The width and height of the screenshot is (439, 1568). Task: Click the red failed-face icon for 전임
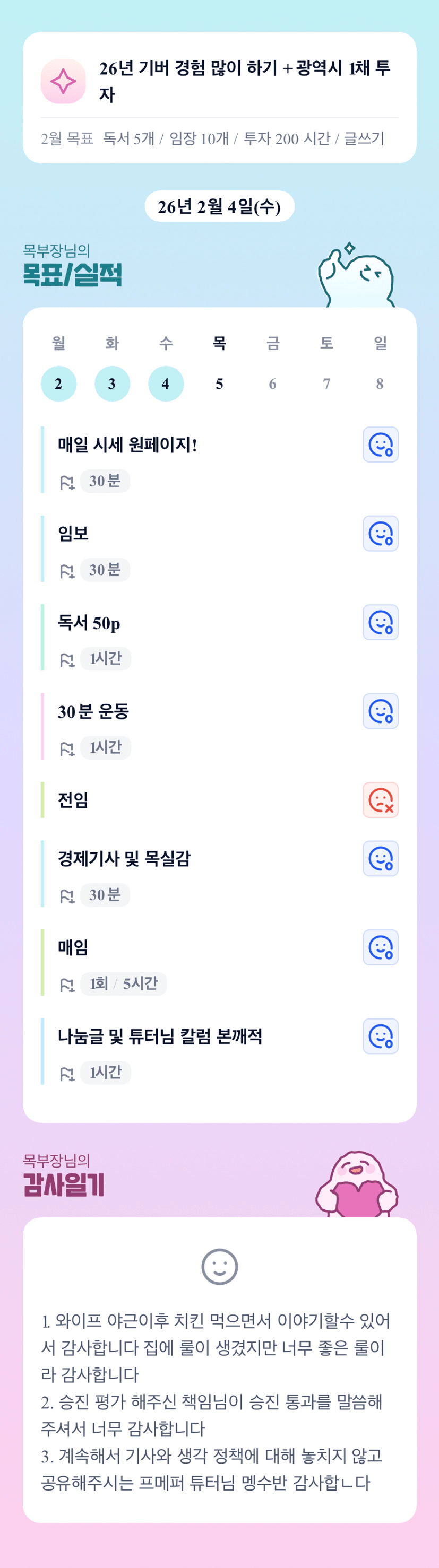[381, 800]
